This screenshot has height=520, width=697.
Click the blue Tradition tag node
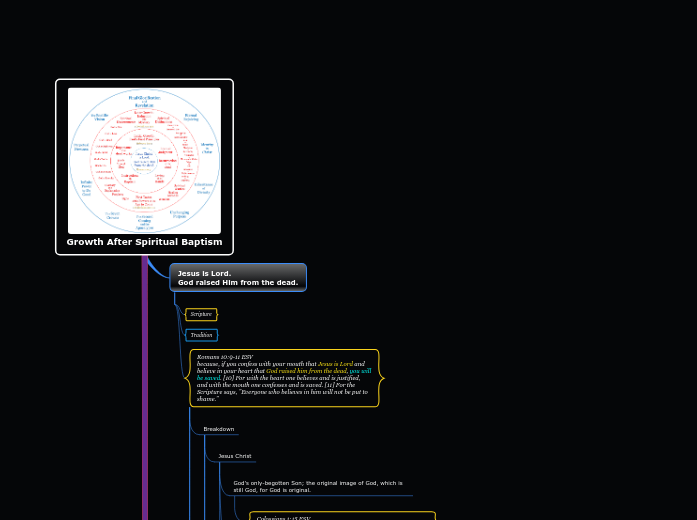(x=201, y=335)
